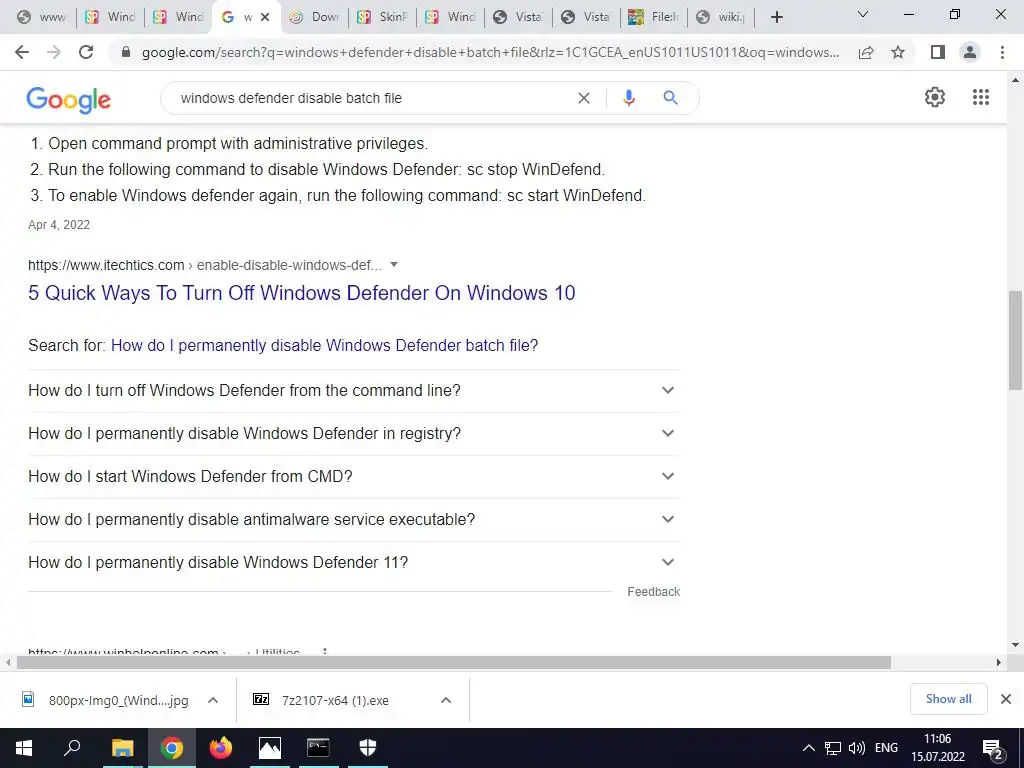Reload the current Google page
The height and width of the screenshot is (768, 1024).
pyautogui.click(x=86, y=52)
